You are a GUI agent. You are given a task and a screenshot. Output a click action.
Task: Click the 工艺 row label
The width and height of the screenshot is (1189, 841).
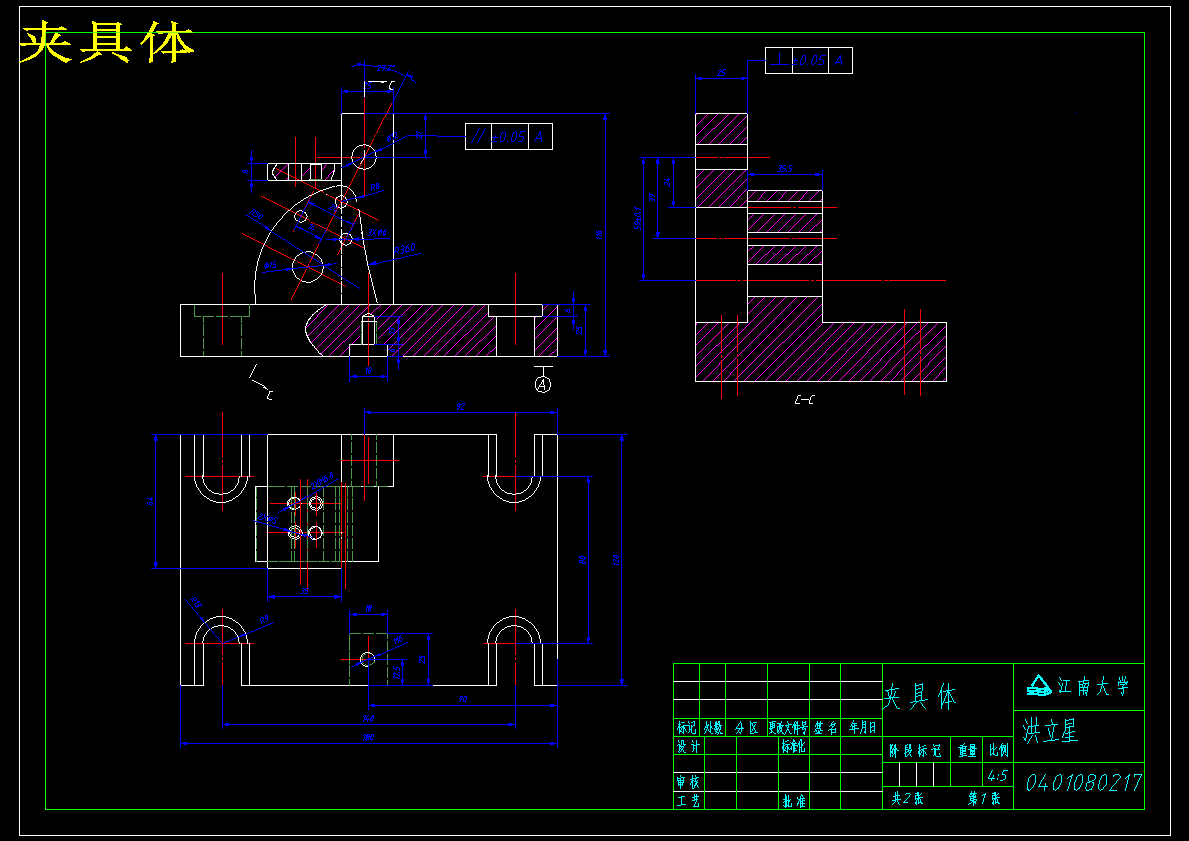point(689,801)
